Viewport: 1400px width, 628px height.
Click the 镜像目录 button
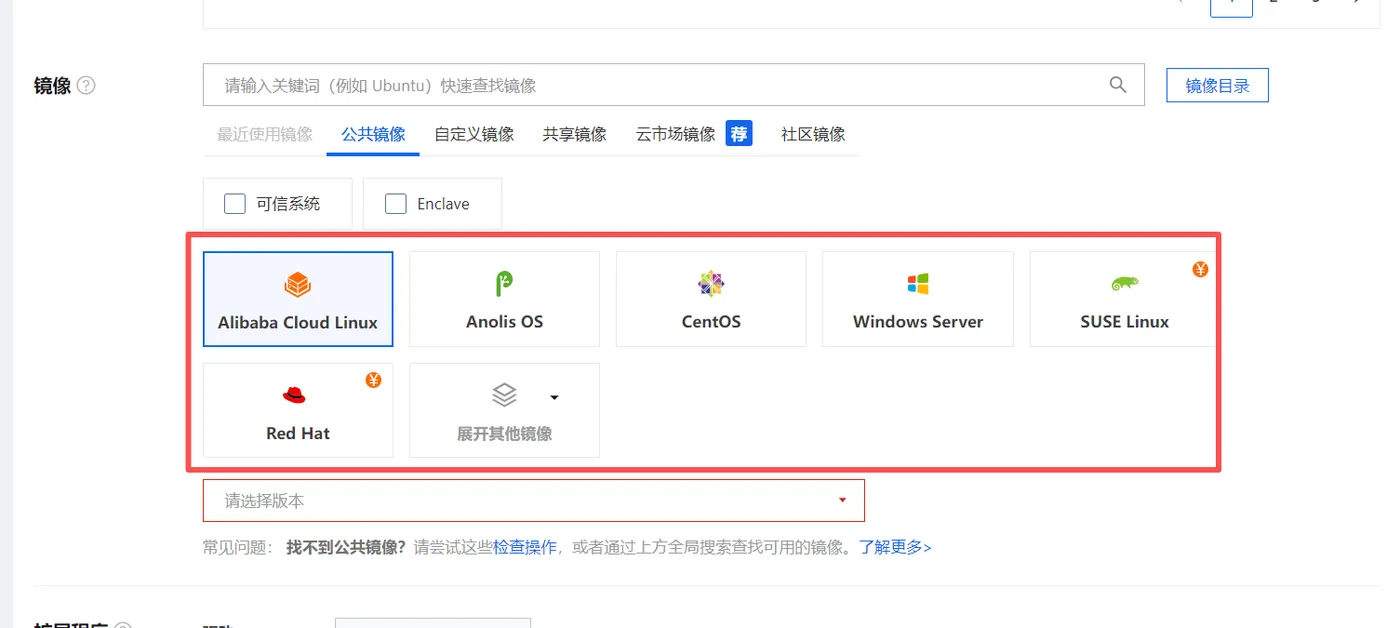1217,86
